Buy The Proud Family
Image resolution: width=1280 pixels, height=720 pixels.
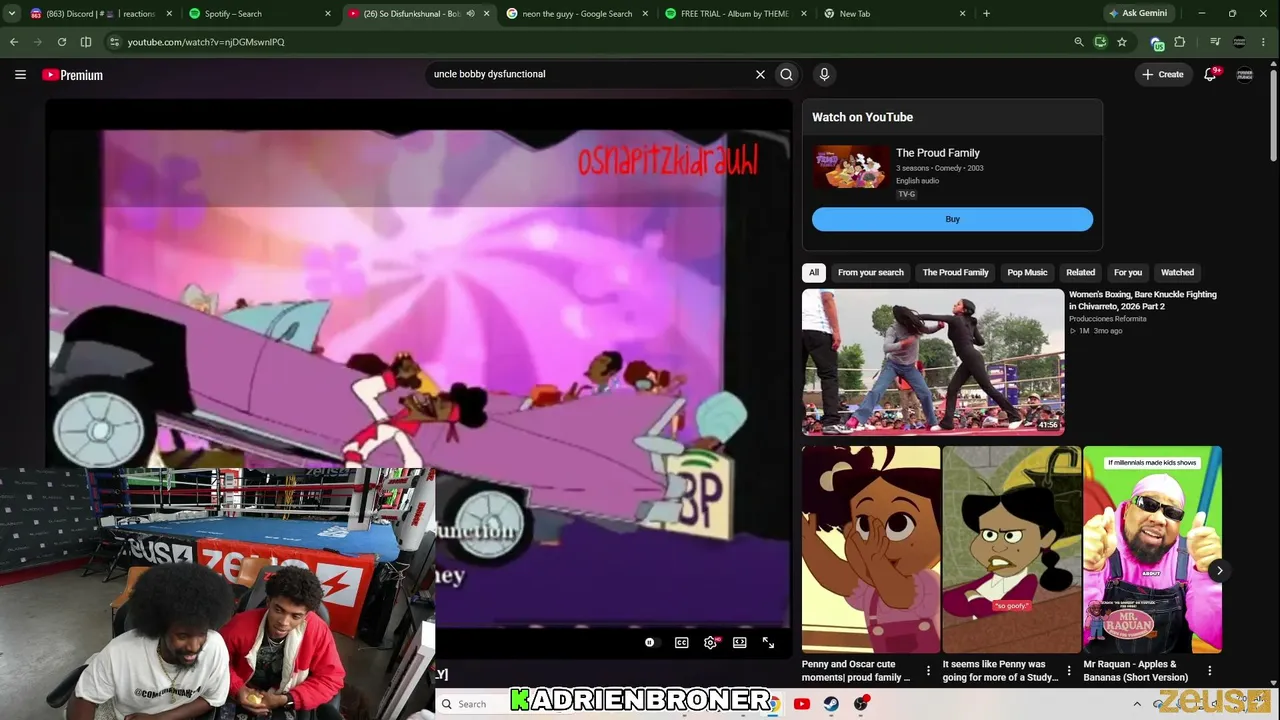[952, 219]
